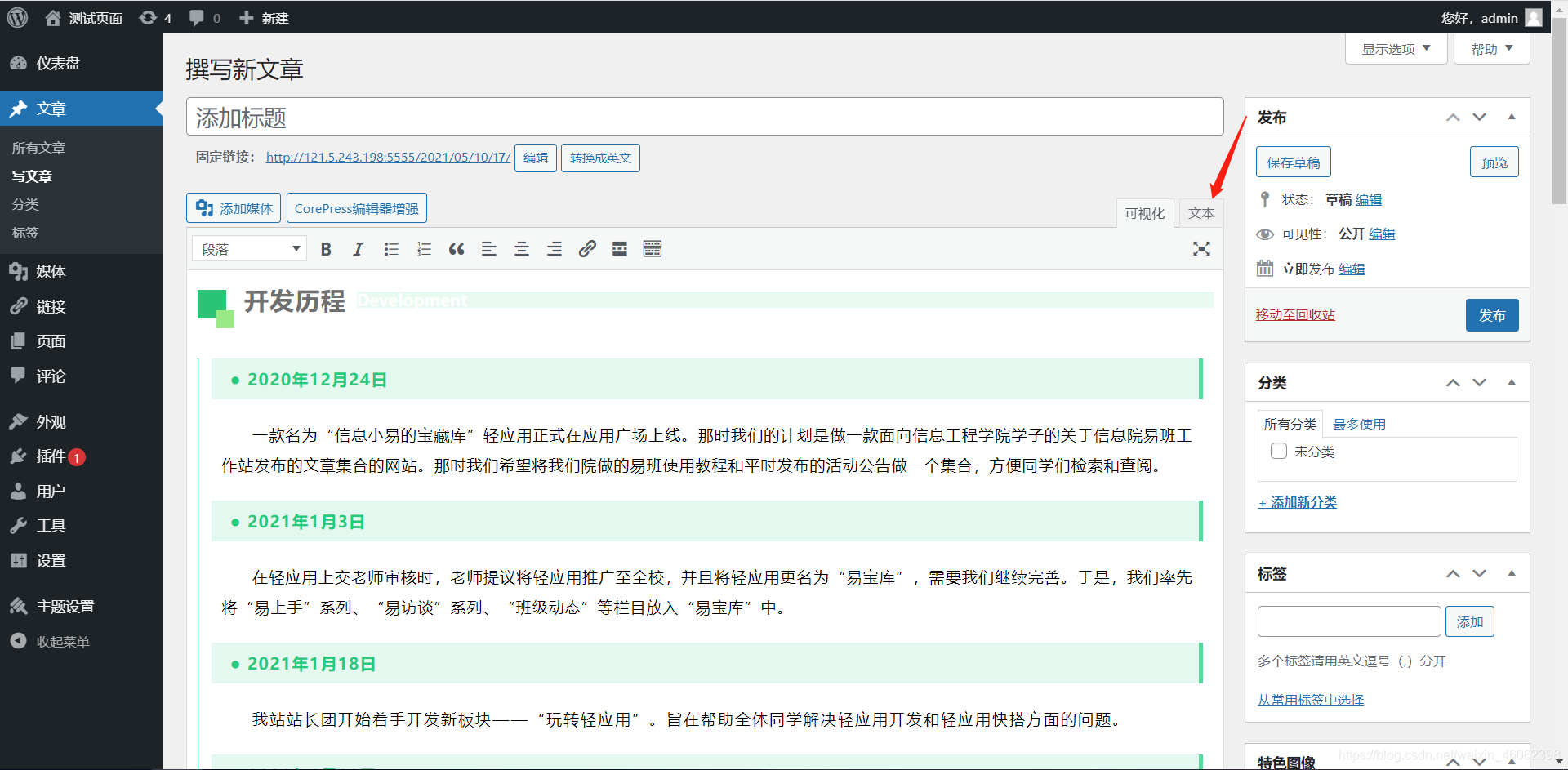Insert a numbered list
This screenshot has height=770, width=1568.
click(424, 249)
